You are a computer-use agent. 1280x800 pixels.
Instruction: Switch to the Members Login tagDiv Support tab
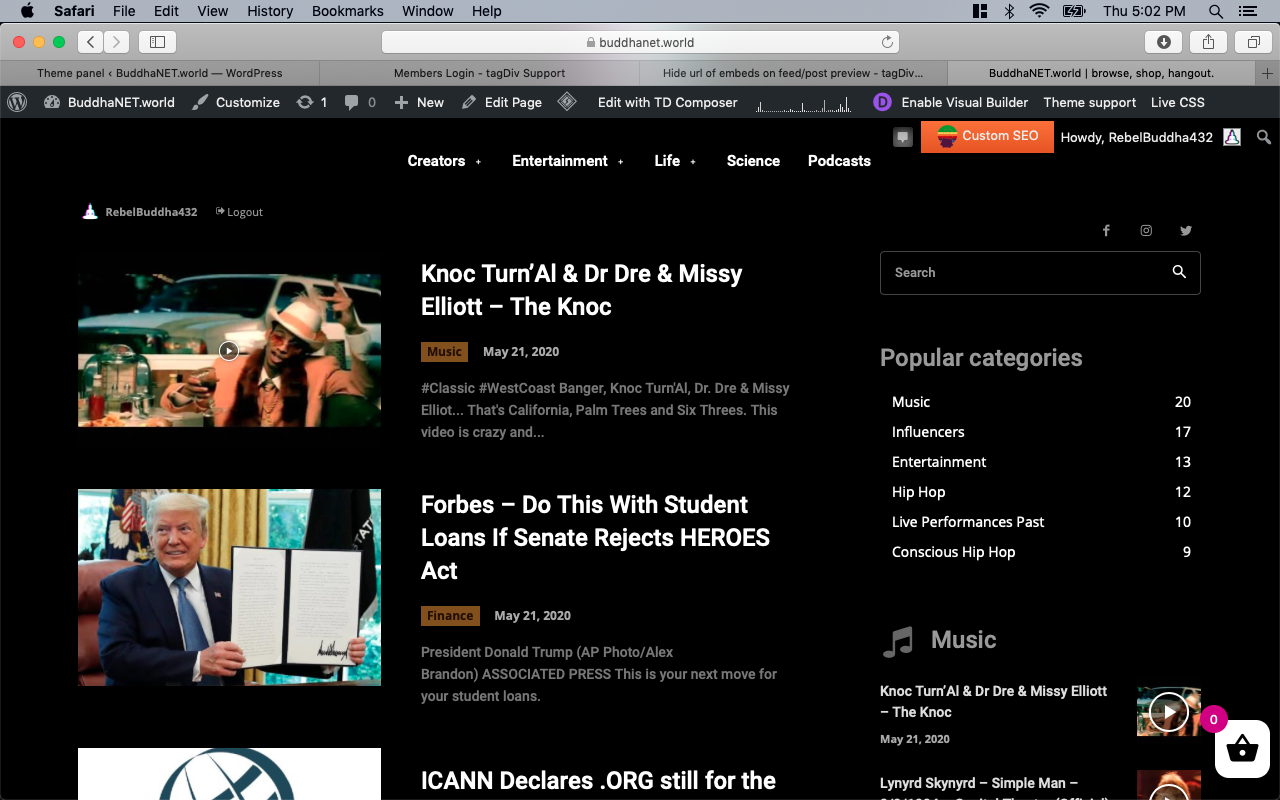click(479, 73)
